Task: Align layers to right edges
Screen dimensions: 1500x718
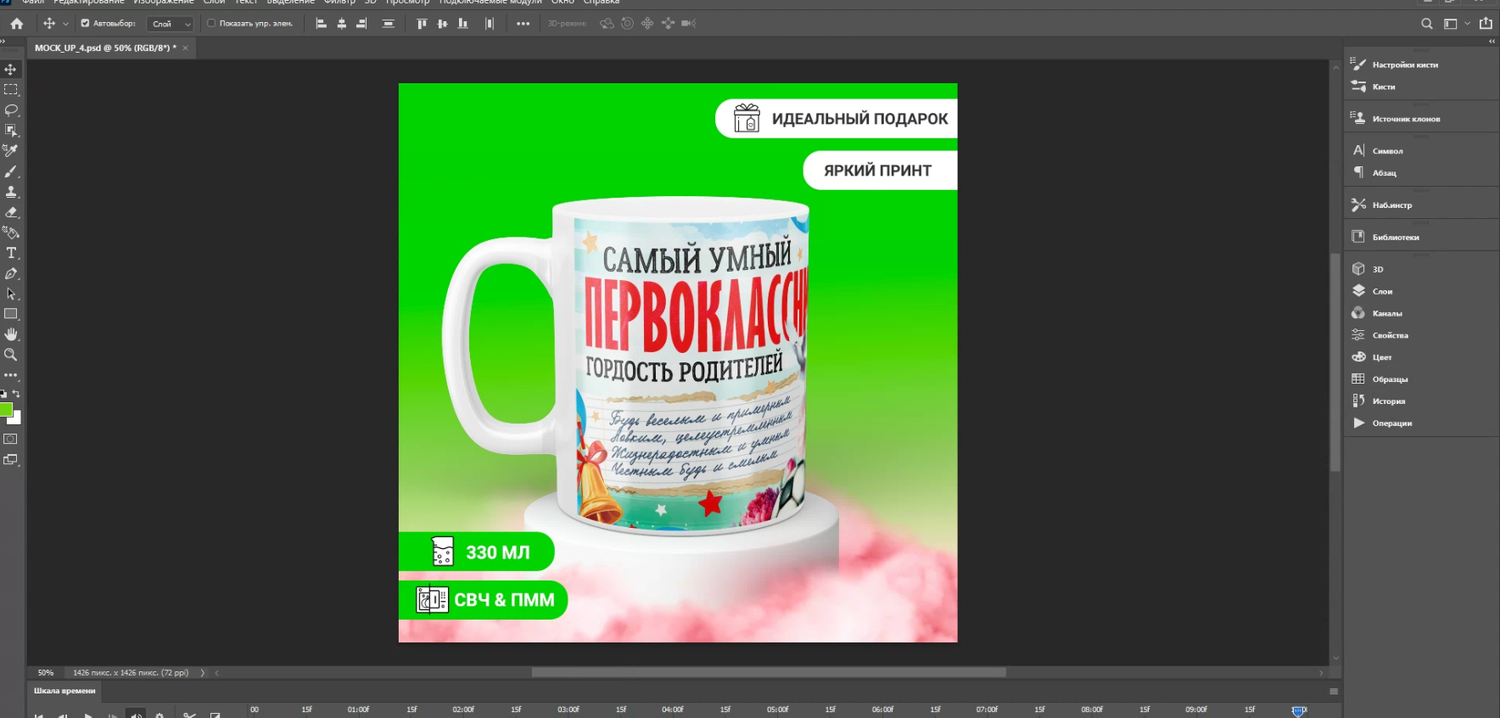Action: [x=361, y=23]
